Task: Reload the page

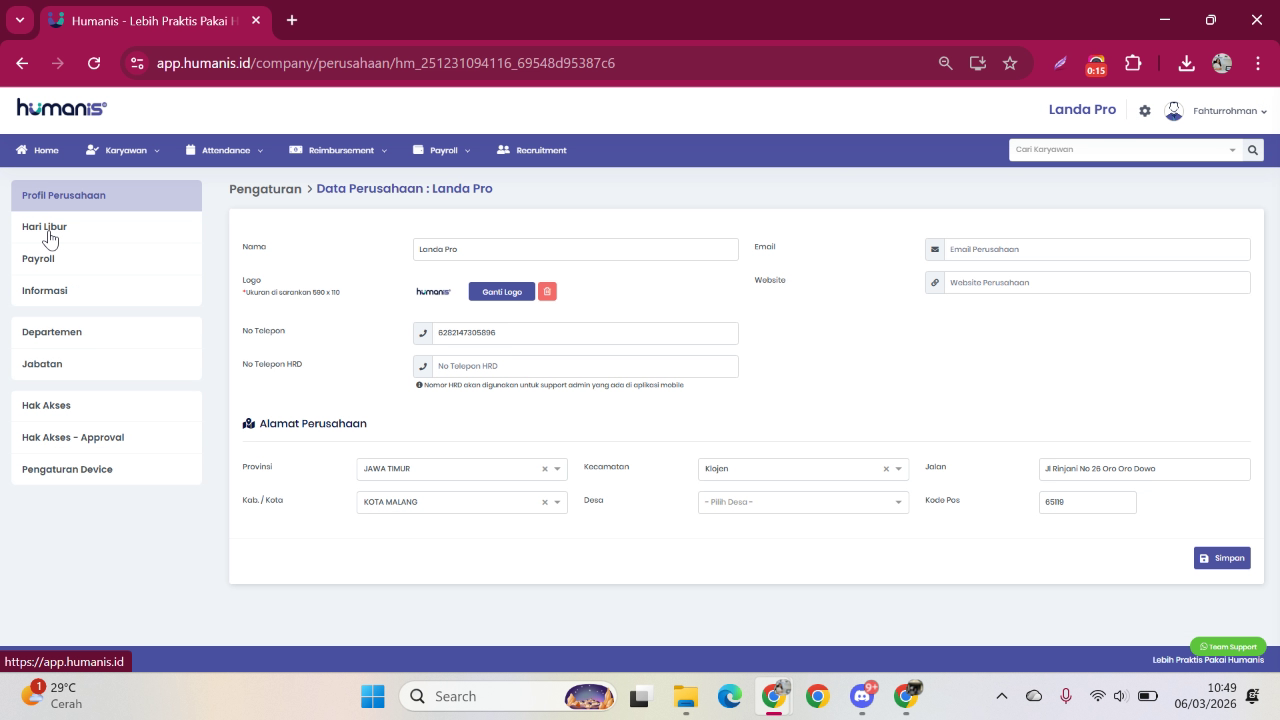Action: click(94, 63)
